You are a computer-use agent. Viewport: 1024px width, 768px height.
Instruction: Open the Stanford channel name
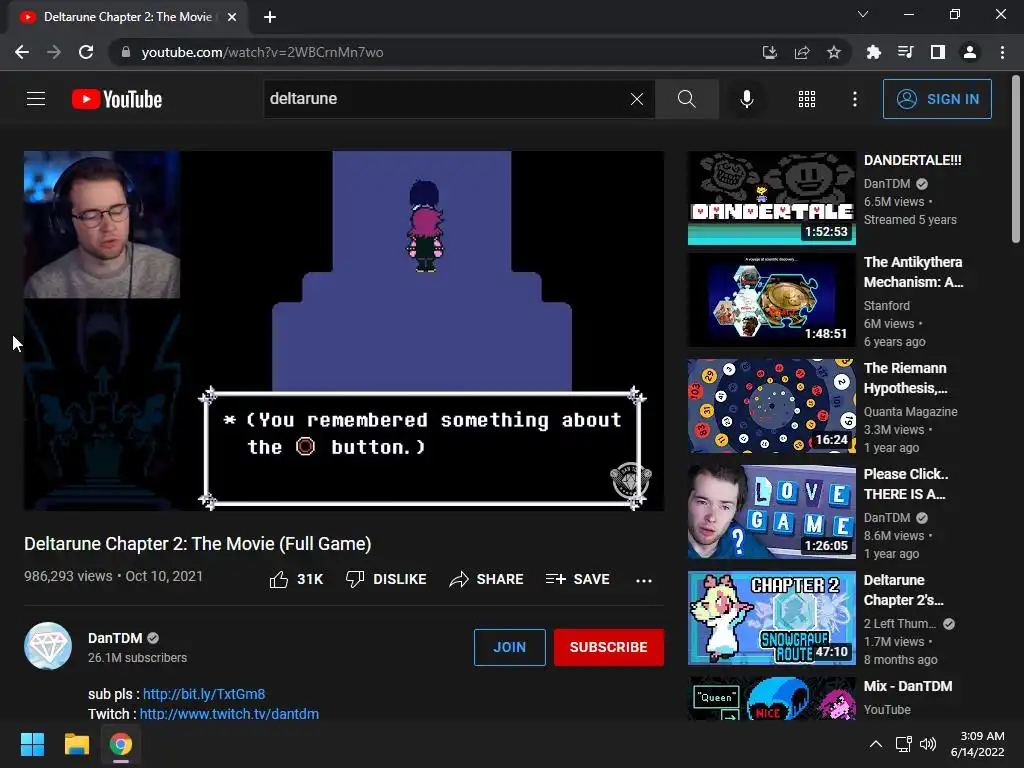886,306
